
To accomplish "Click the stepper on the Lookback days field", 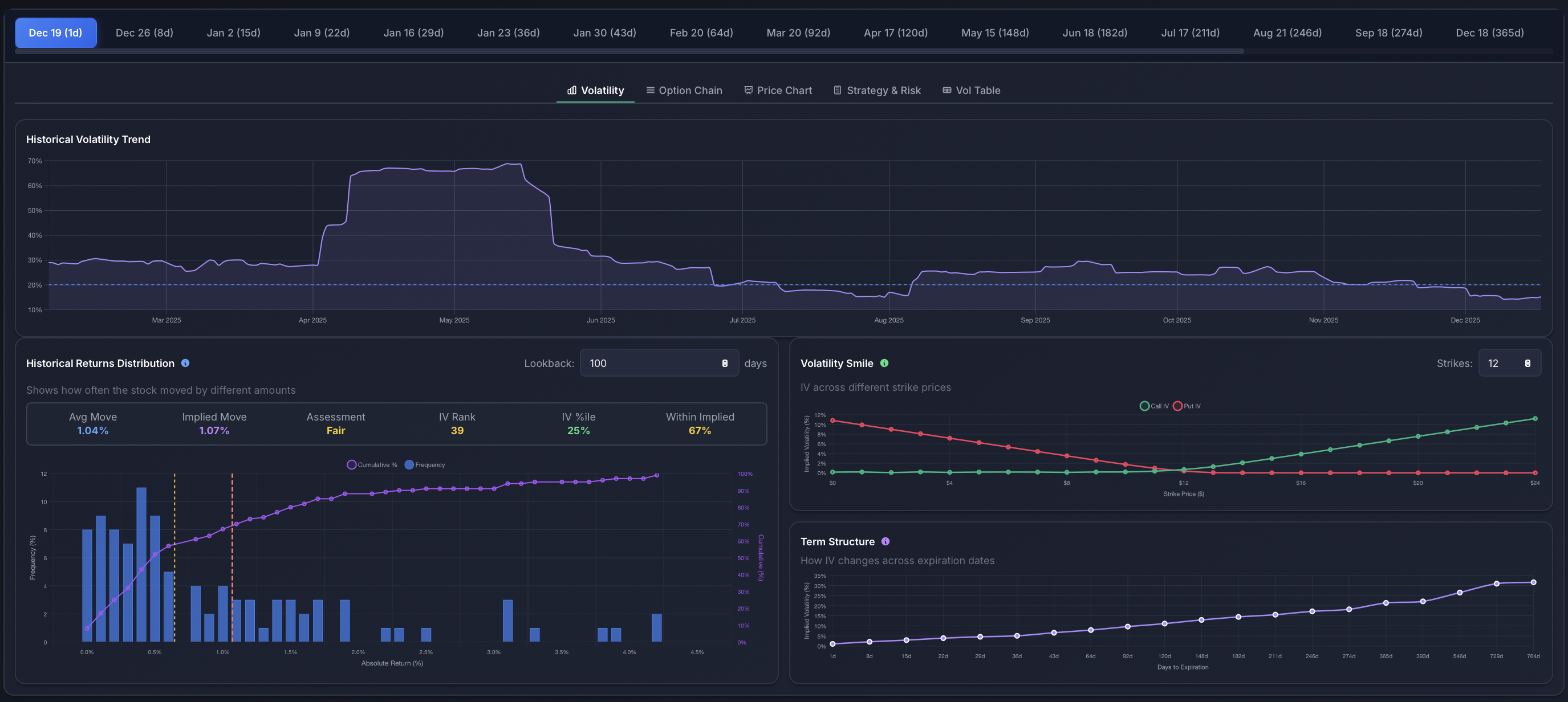I will point(724,362).
